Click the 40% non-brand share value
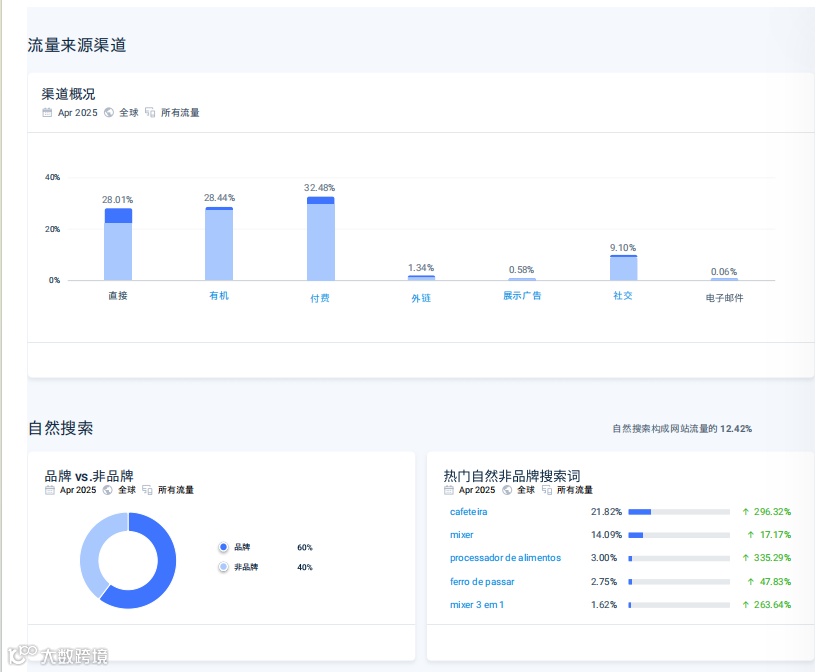The image size is (826, 672). [304, 567]
